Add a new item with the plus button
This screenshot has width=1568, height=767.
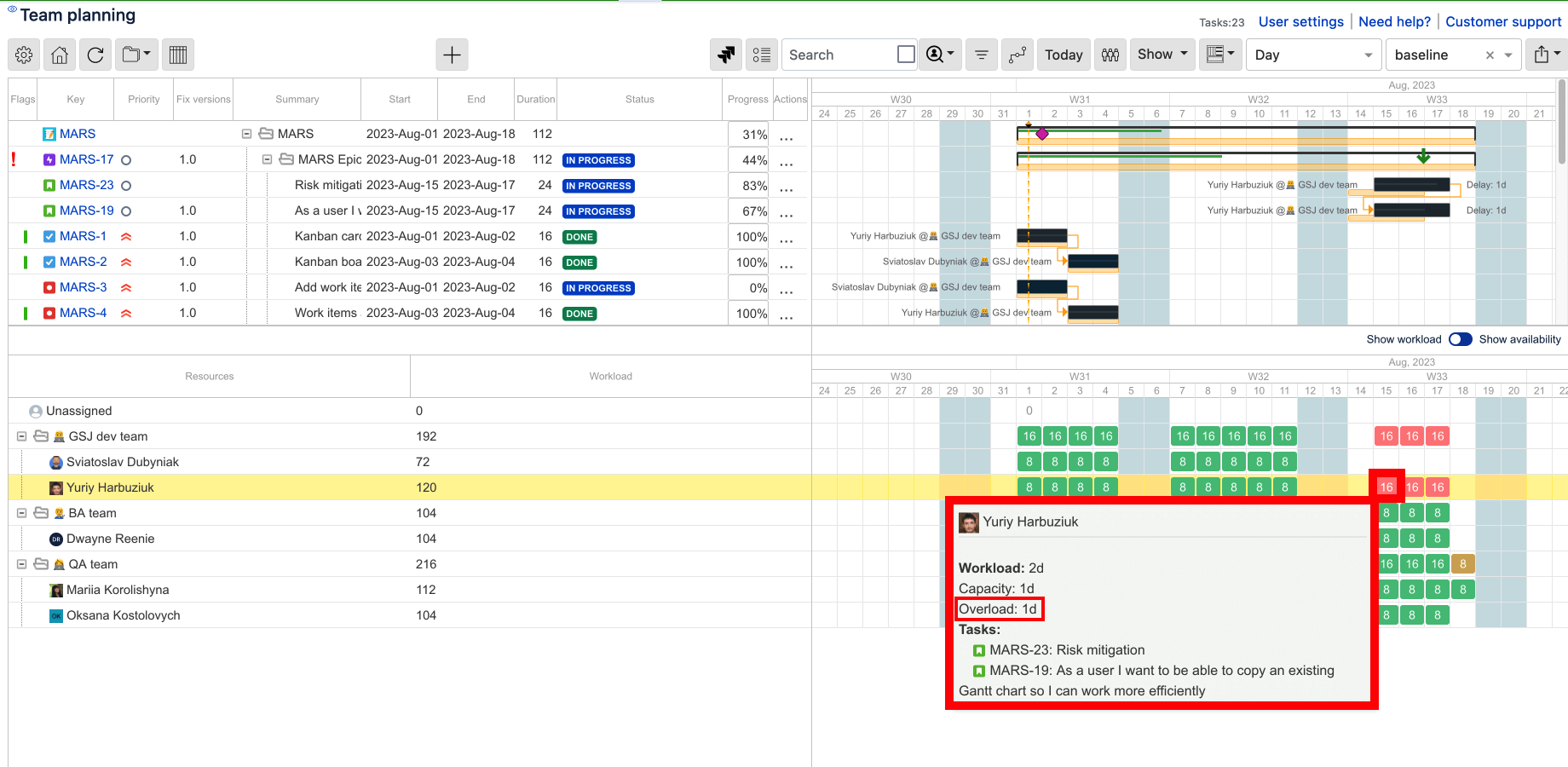click(x=452, y=55)
